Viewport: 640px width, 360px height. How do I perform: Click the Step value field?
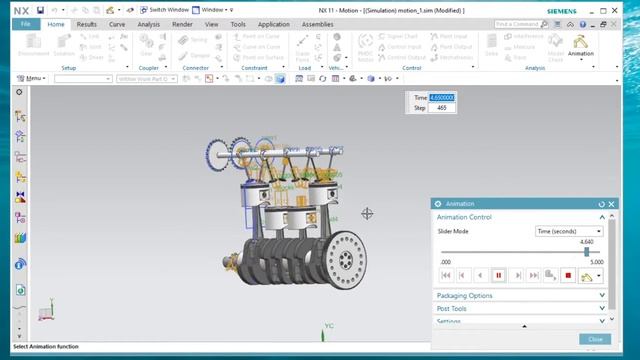click(x=442, y=108)
